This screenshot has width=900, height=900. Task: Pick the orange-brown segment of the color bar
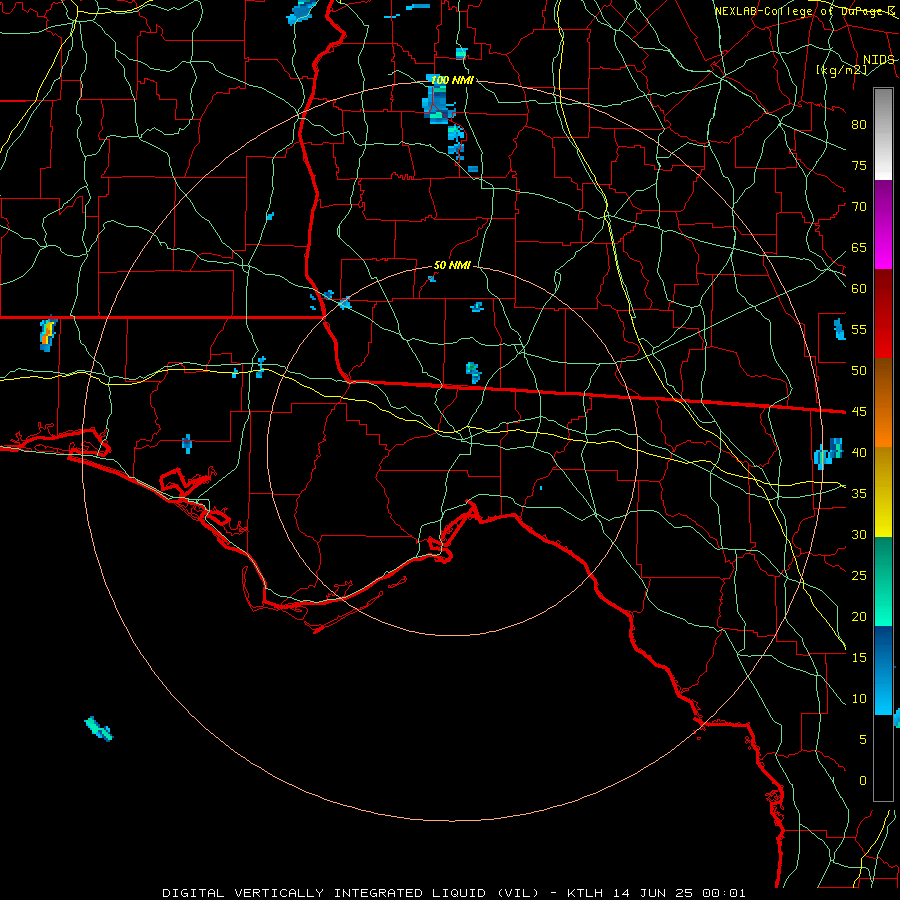[883, 402]
